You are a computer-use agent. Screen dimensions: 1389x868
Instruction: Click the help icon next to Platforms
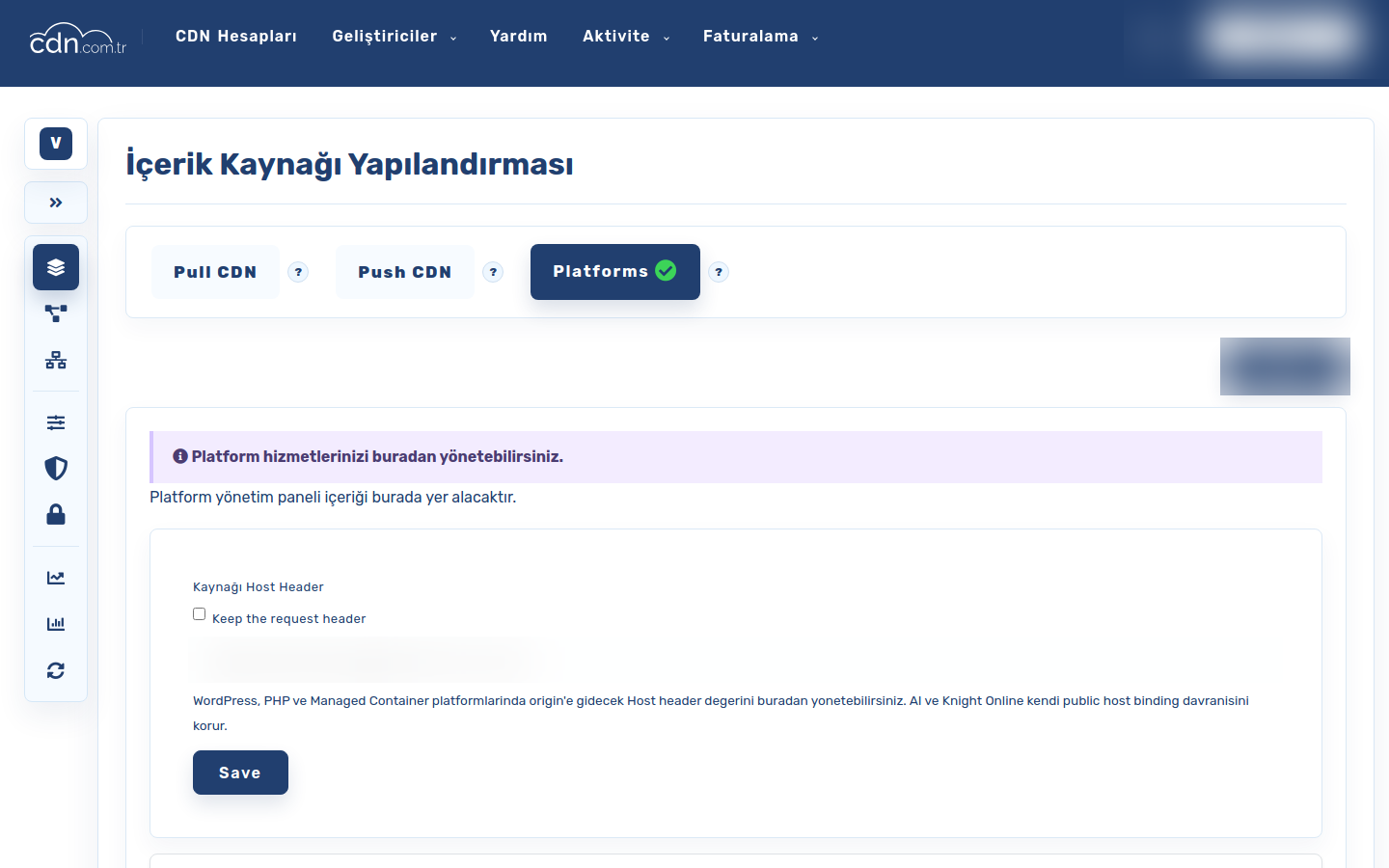[x=719, y=272]
